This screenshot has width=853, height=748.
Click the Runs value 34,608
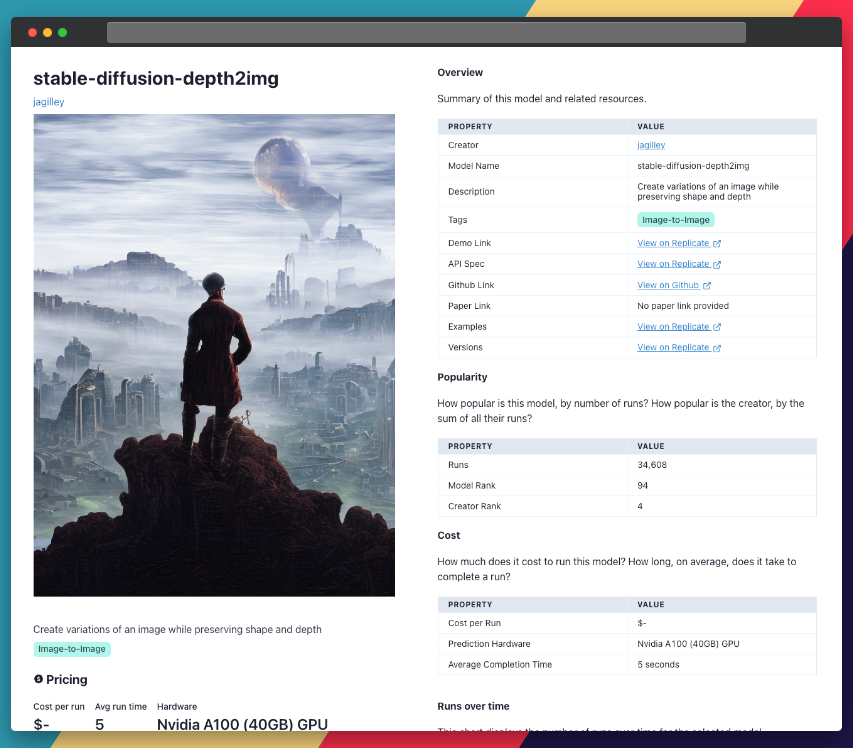tap(652, 465)
